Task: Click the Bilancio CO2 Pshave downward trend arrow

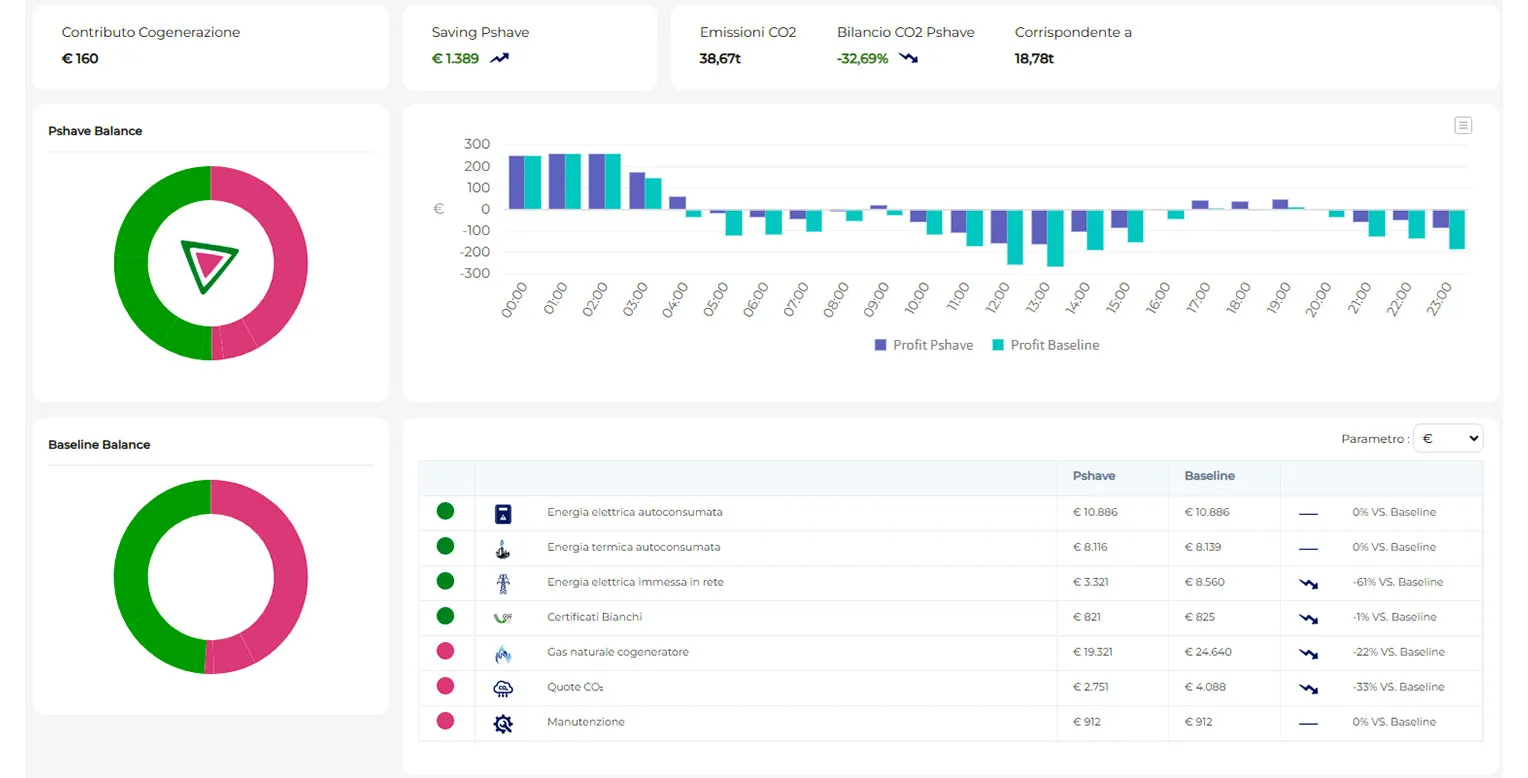Action: point(908,59)
